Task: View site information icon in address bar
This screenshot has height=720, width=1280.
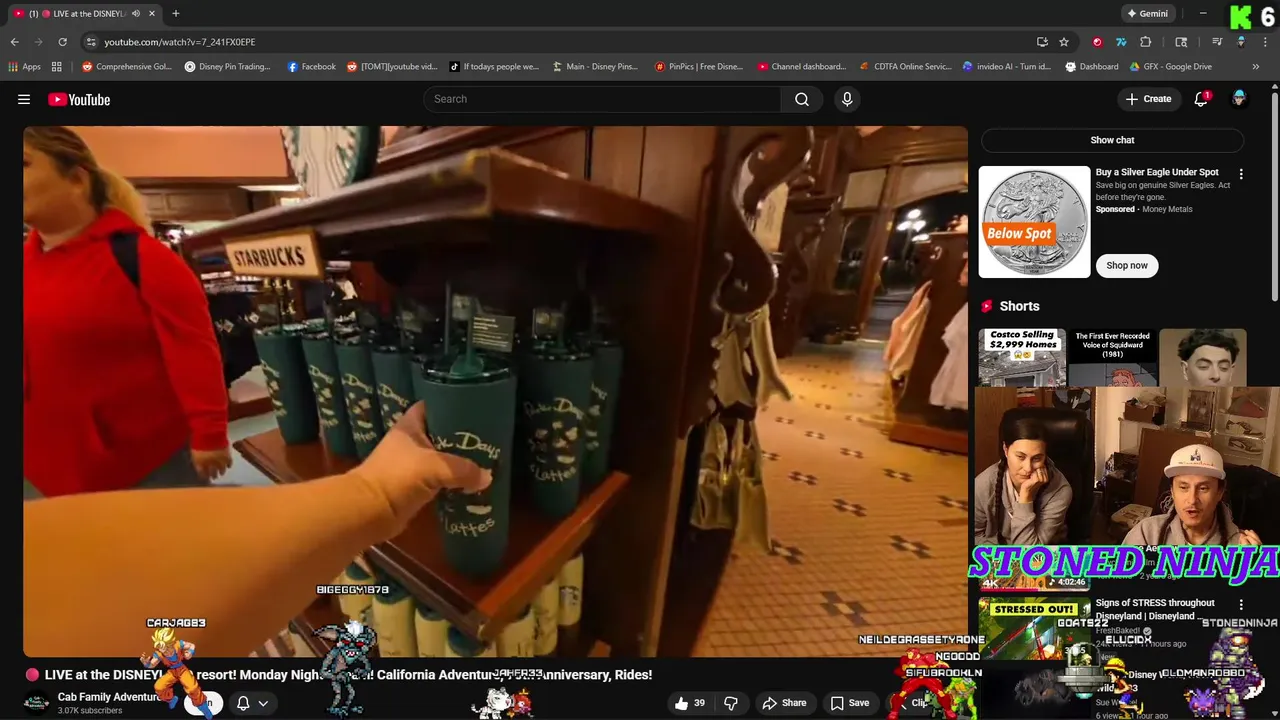Action: point(91,42)
